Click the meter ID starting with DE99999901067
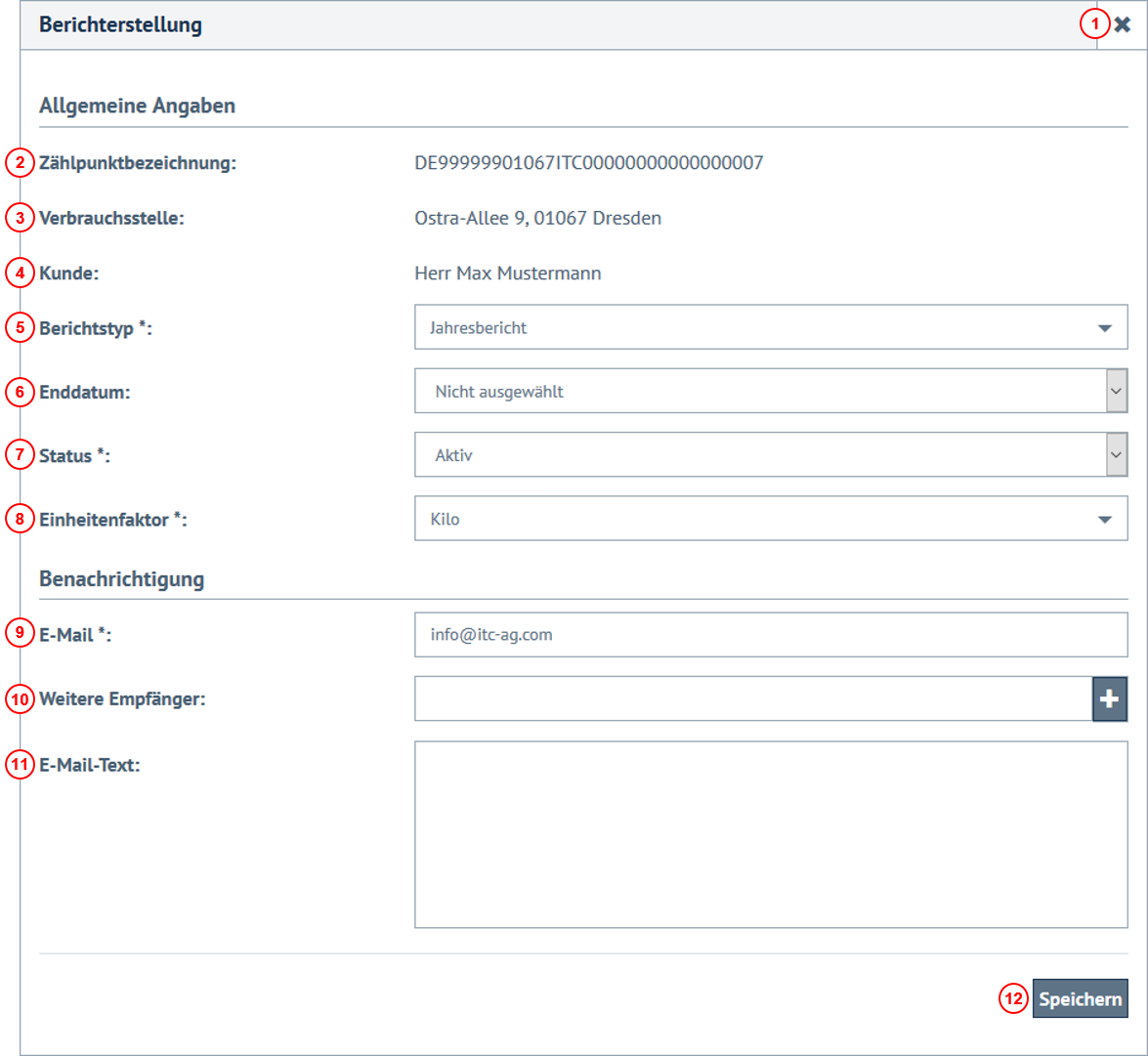Viewport: 1148px width, 1056px height. (x=588, y=163)
